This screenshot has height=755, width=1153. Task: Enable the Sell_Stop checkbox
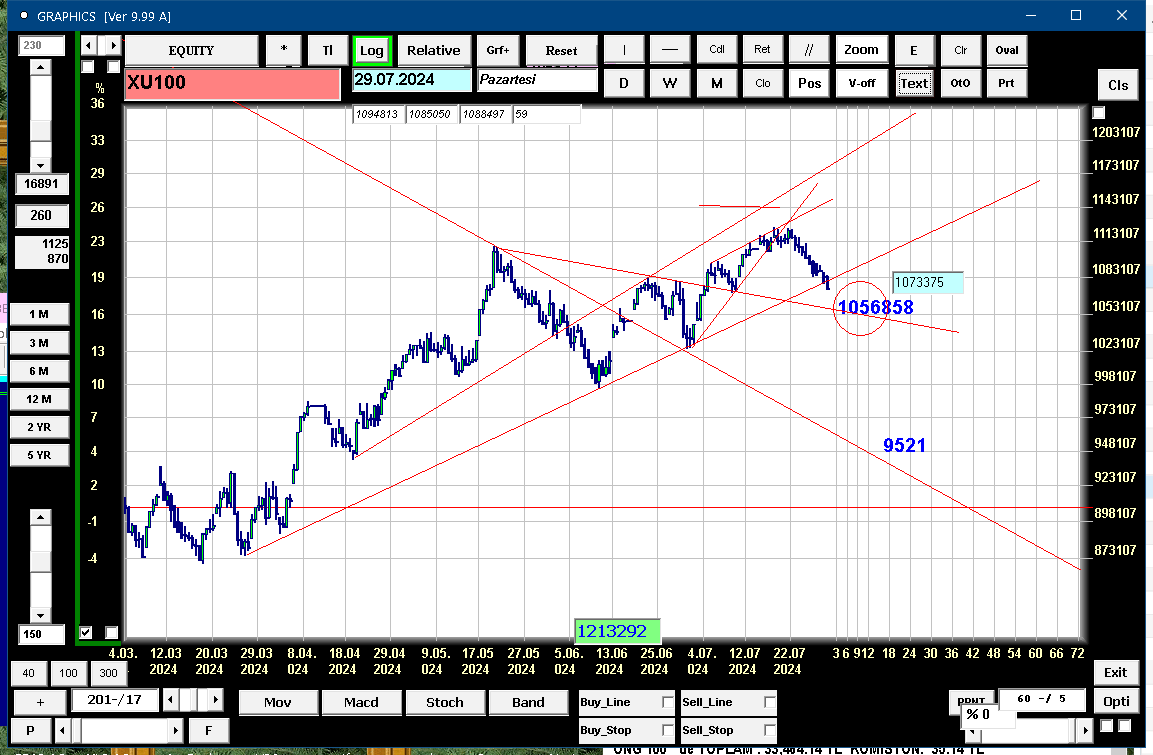tap(769, 730)
